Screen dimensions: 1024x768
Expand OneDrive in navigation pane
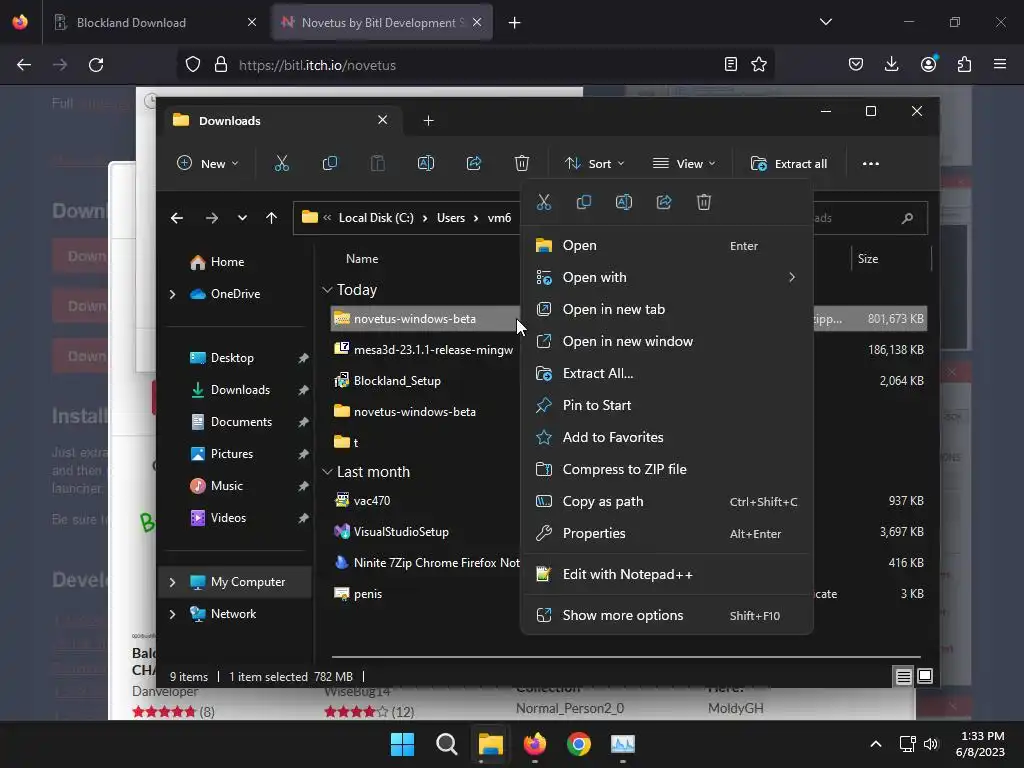point(172,295)
